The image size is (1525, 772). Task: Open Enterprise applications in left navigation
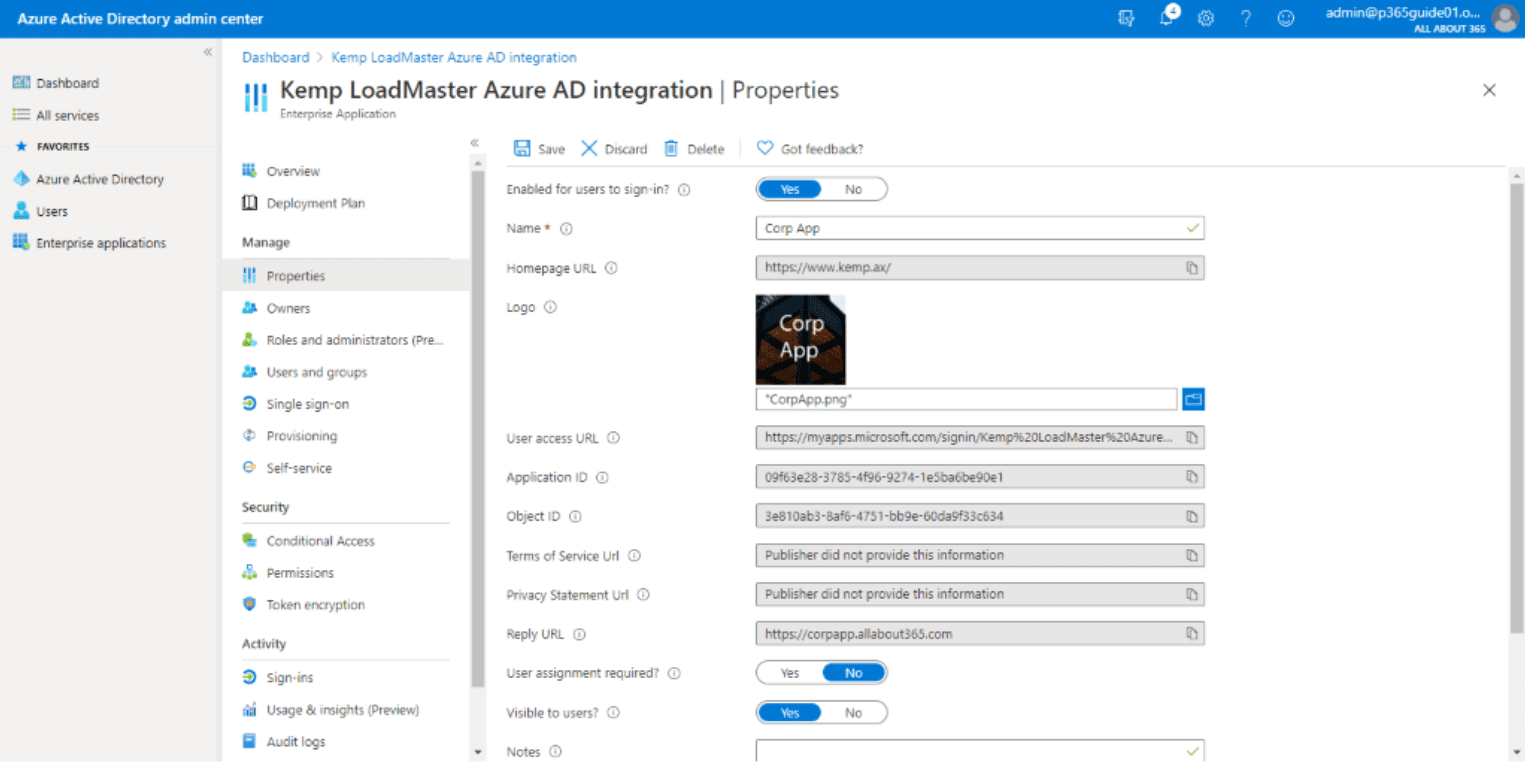pos(100,243)
